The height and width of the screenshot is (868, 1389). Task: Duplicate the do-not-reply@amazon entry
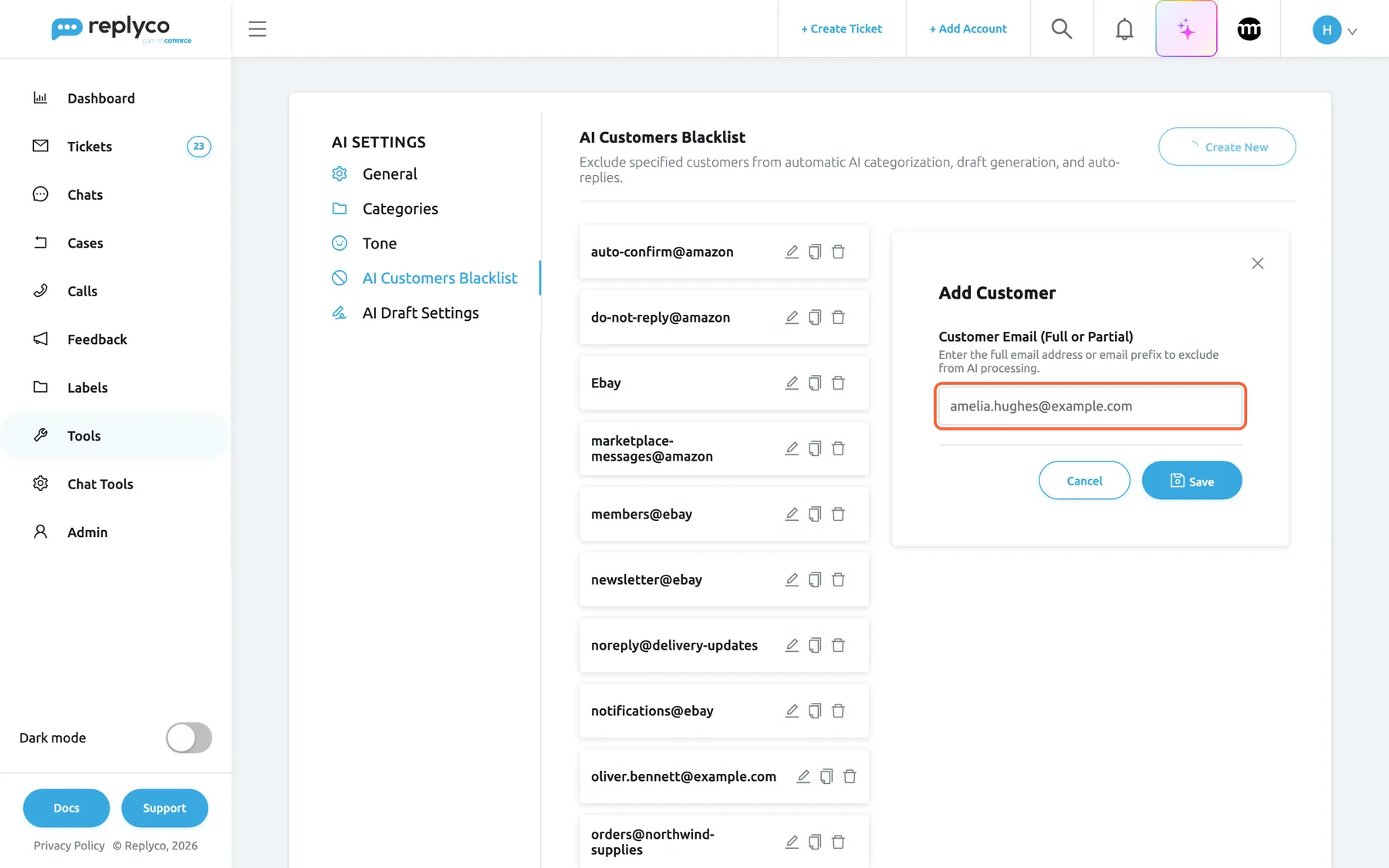815,317
